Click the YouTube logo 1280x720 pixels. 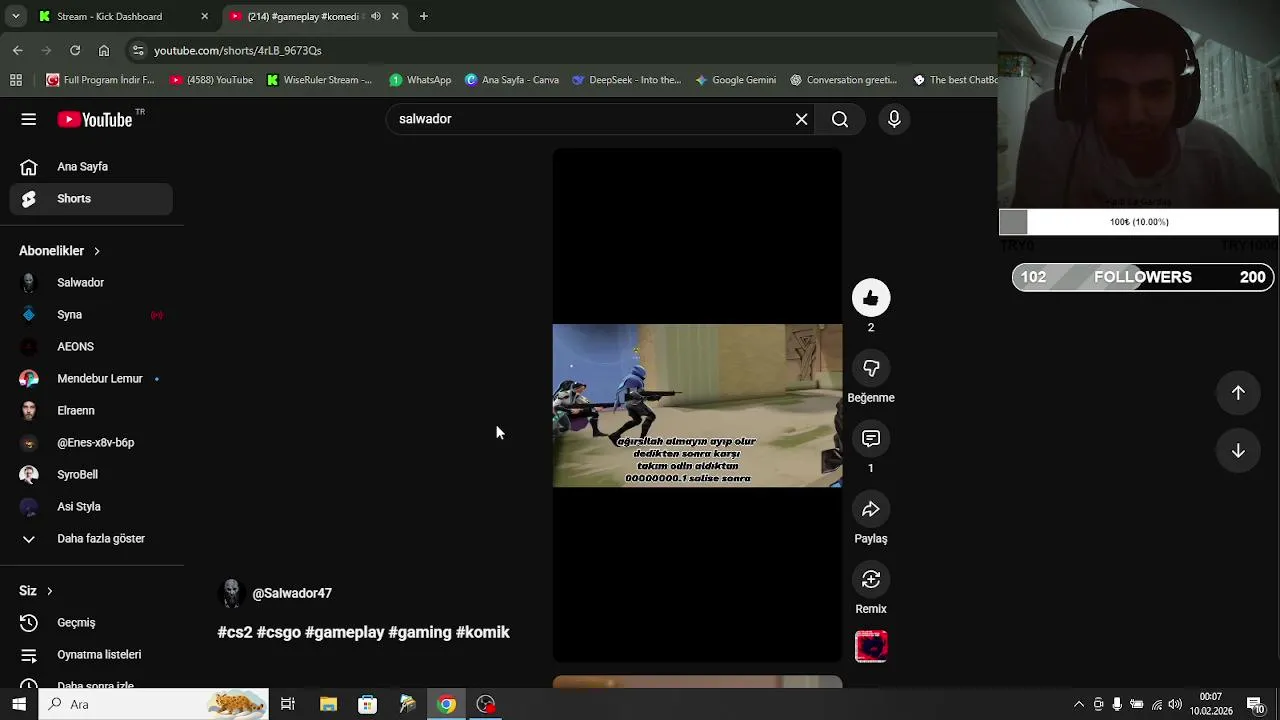[x=95, y=119]
